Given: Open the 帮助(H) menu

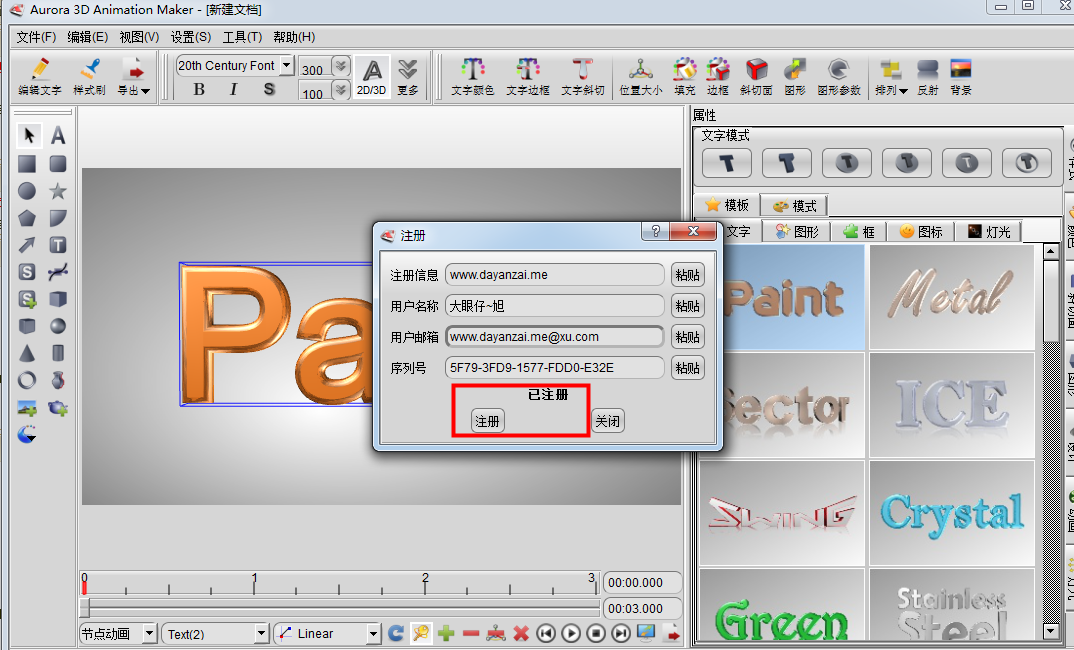Looking at the screenshot, I should coord(294,37).
